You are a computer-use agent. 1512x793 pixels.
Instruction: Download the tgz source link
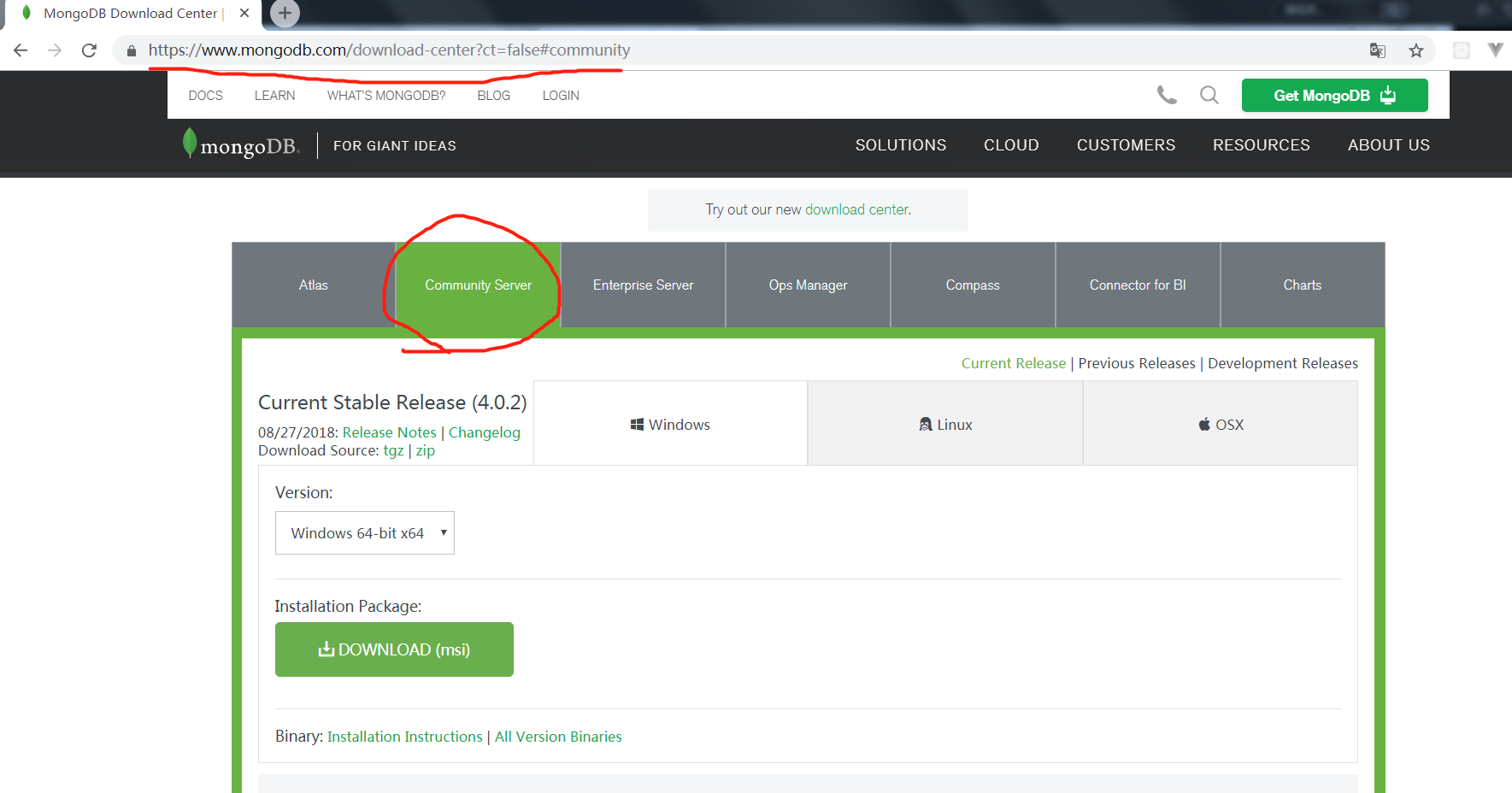[393, 451]
